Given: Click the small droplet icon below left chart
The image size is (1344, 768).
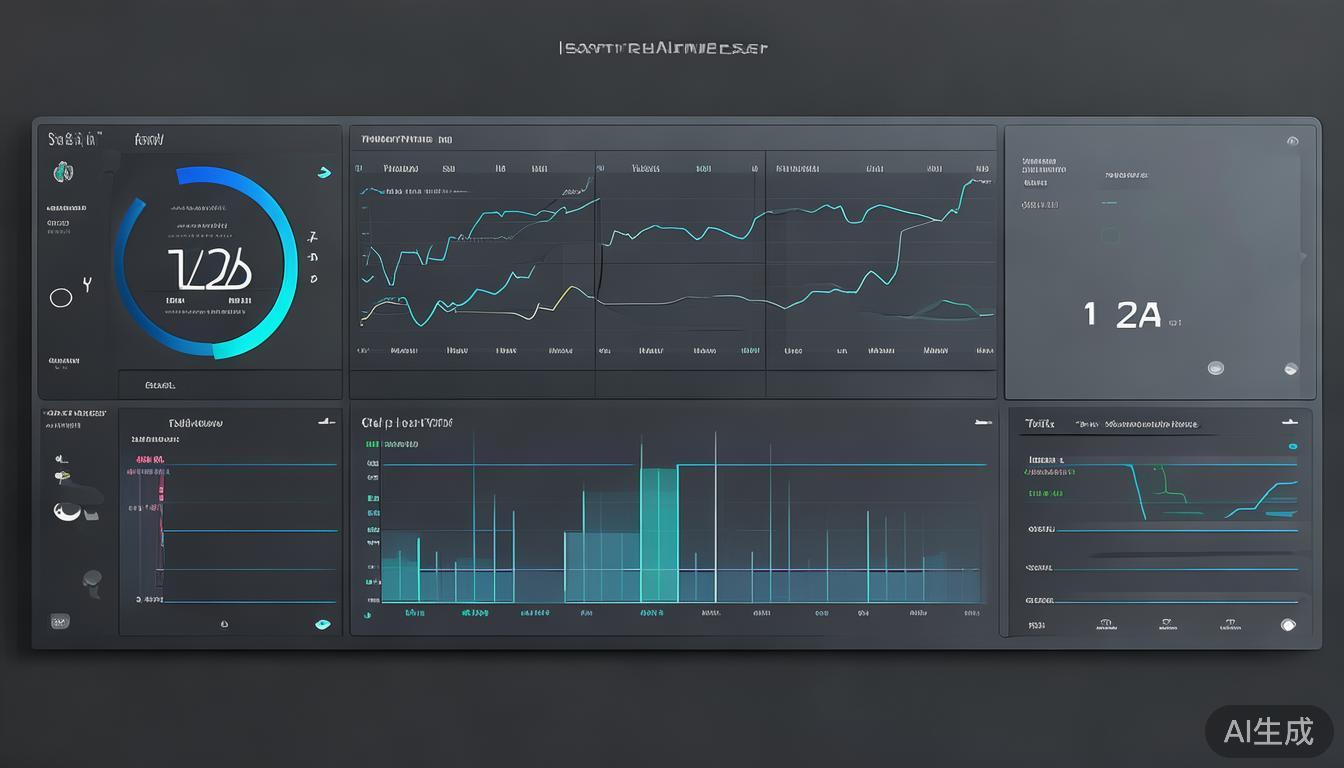Looking at the screenshot, I should (224, 624).
